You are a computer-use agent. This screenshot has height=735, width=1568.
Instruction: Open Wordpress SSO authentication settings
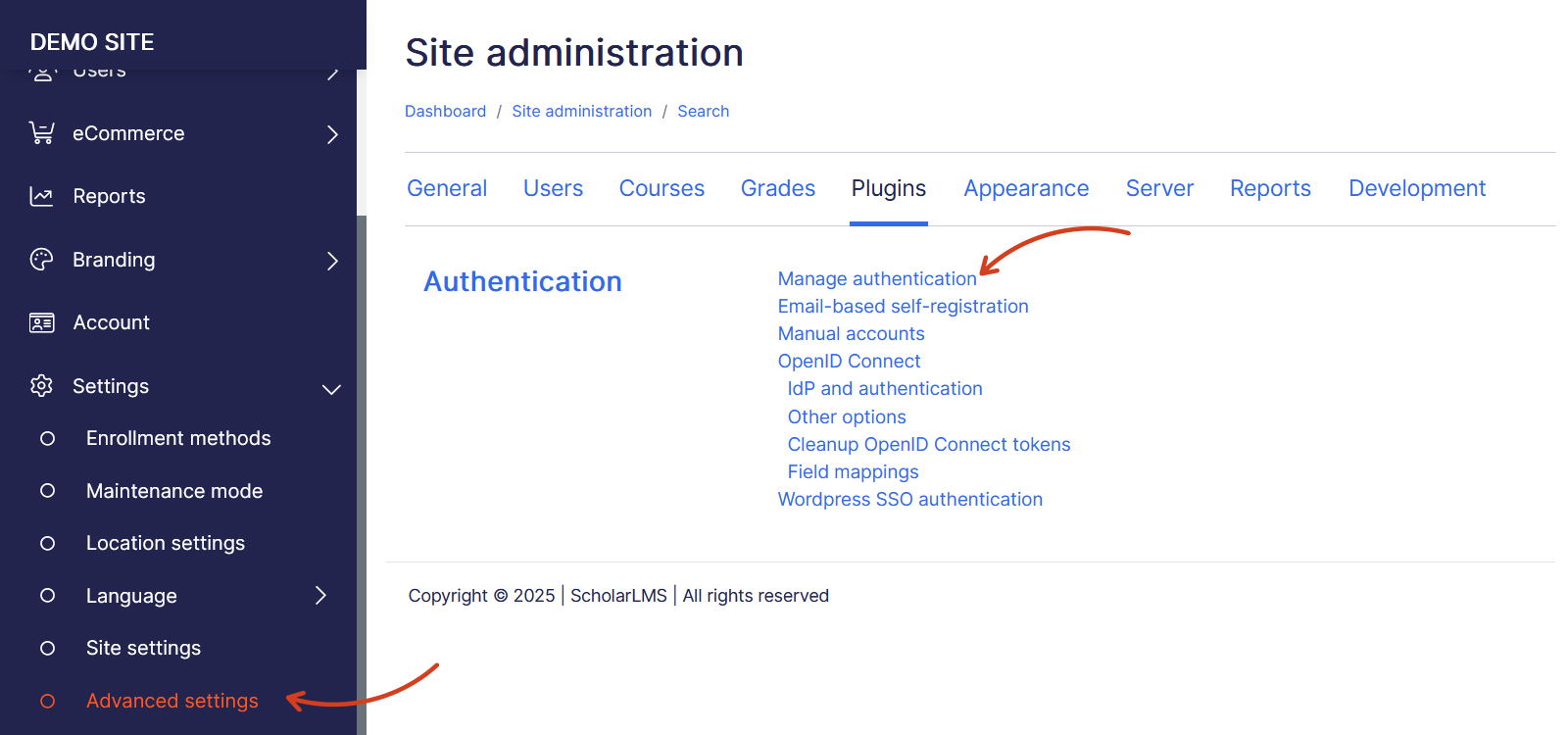909,500
